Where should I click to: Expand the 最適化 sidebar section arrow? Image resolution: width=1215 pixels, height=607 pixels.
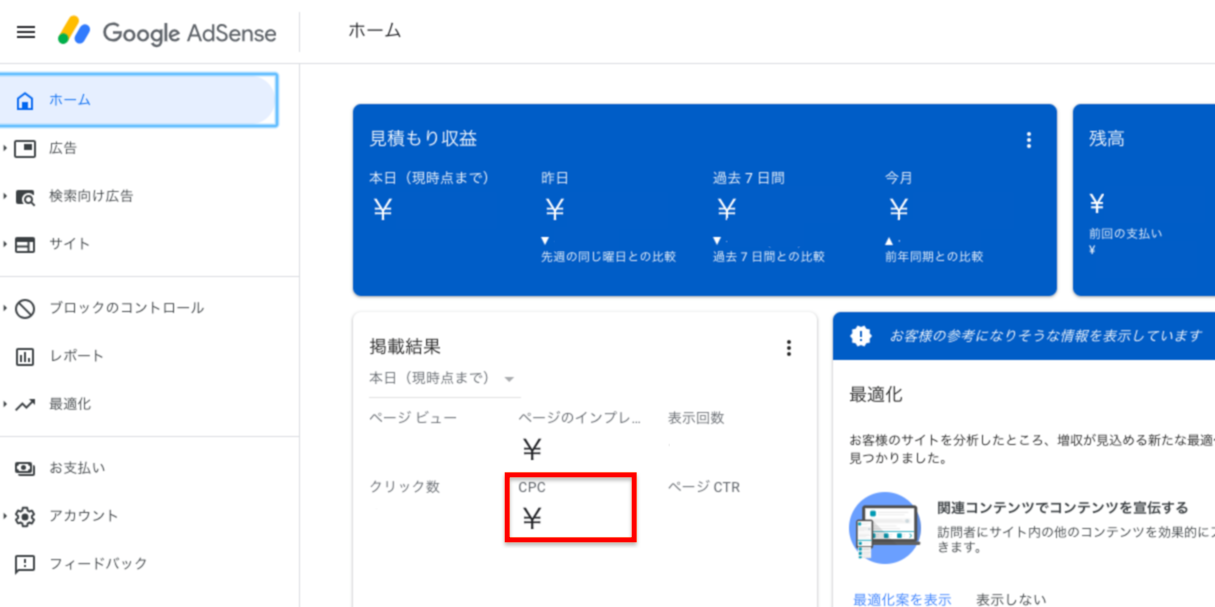tap(5, 404)
